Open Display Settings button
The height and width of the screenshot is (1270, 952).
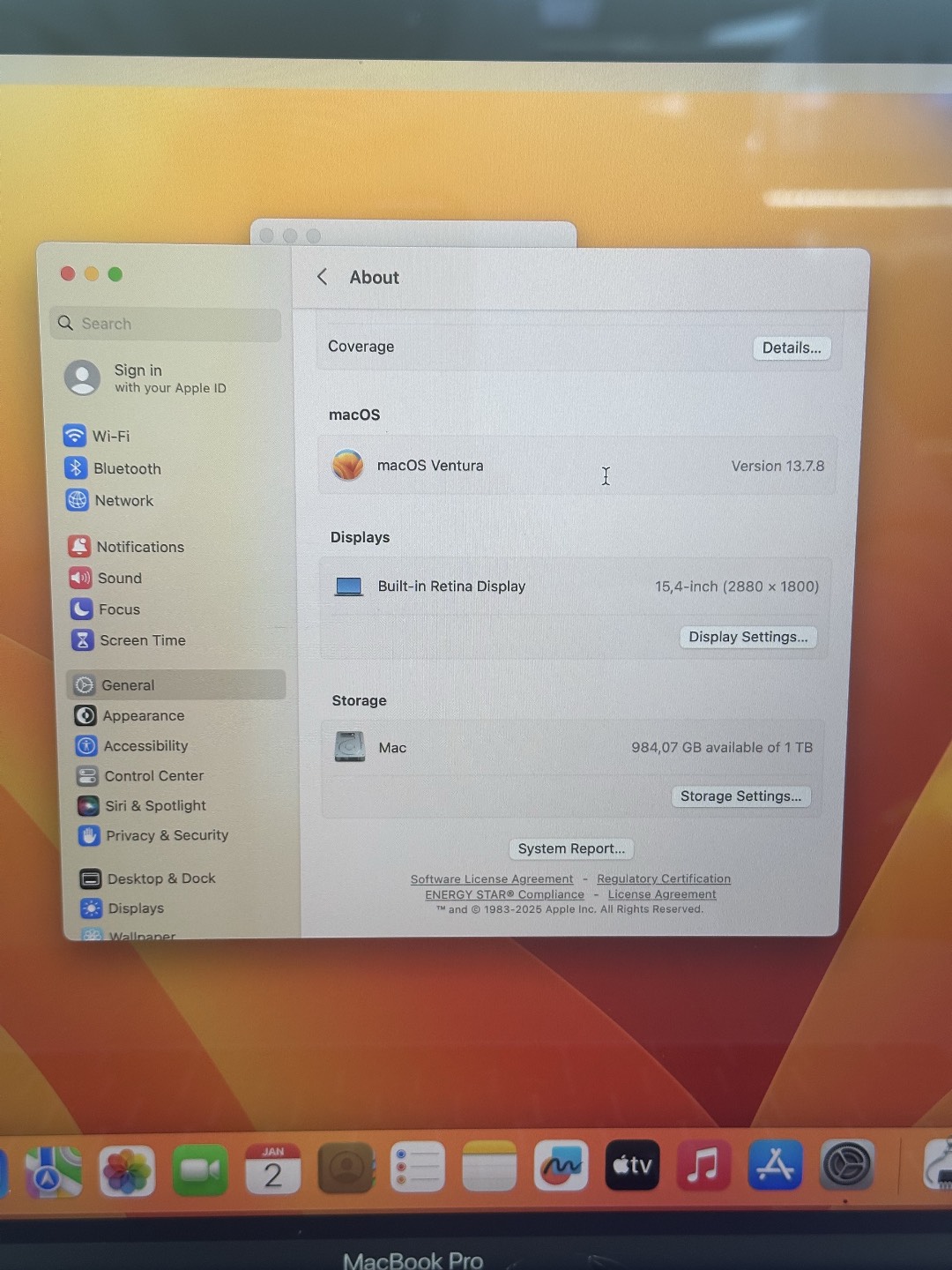[748, 637]
